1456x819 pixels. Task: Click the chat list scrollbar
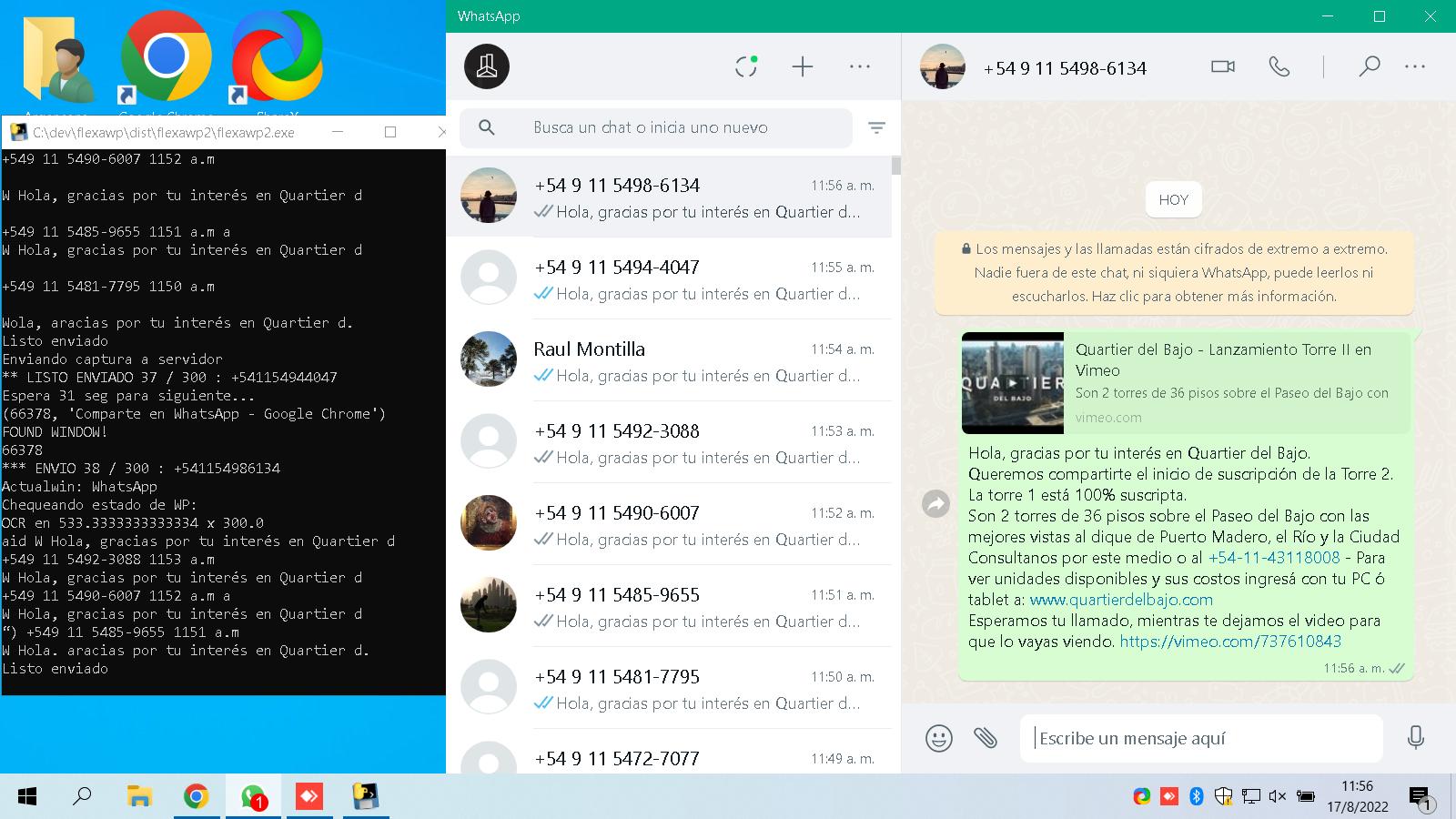point(896,166)
